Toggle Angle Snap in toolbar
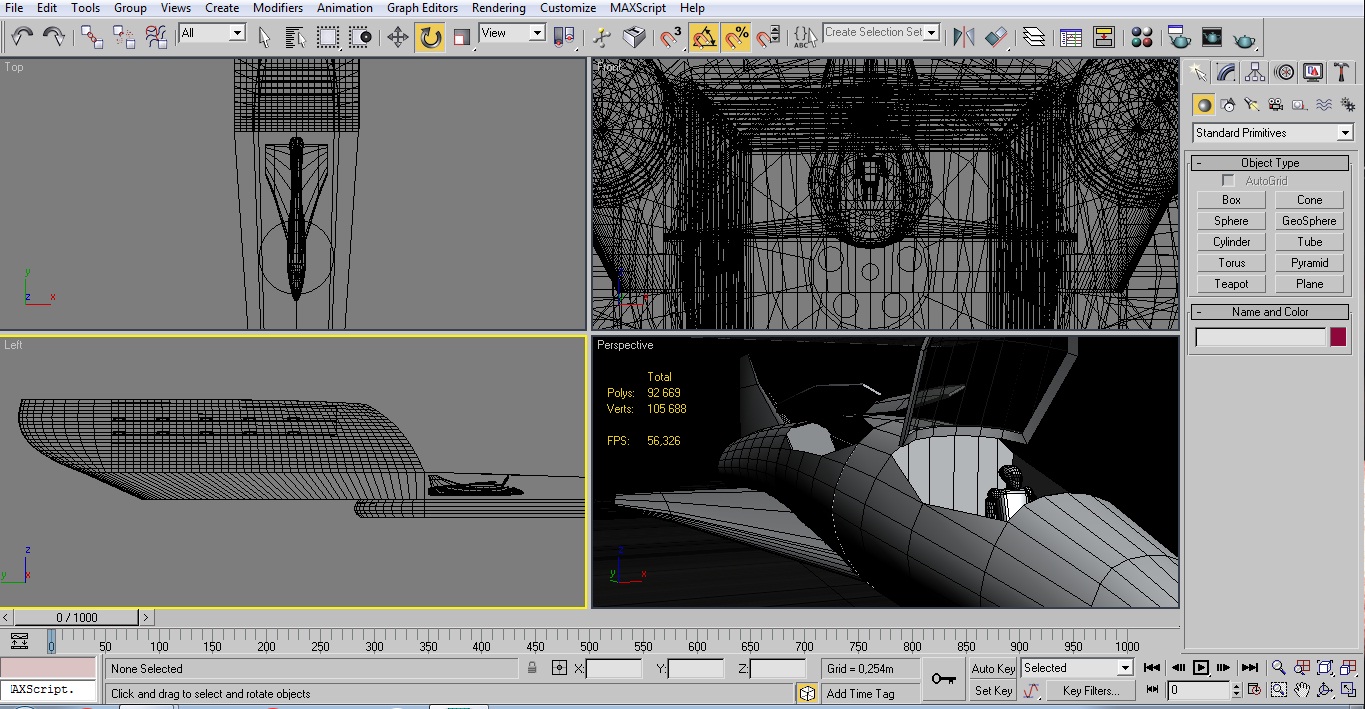The image size is (1365, 709). point(704,38)
